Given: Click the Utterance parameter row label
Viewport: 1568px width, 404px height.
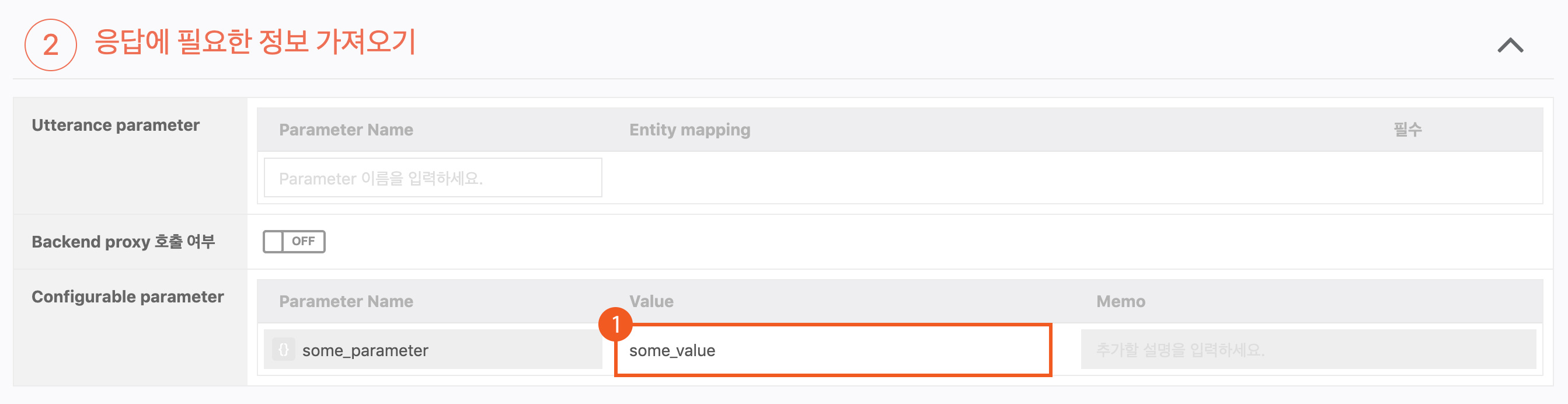Looking at the screenshot, I should pos(116,126).
